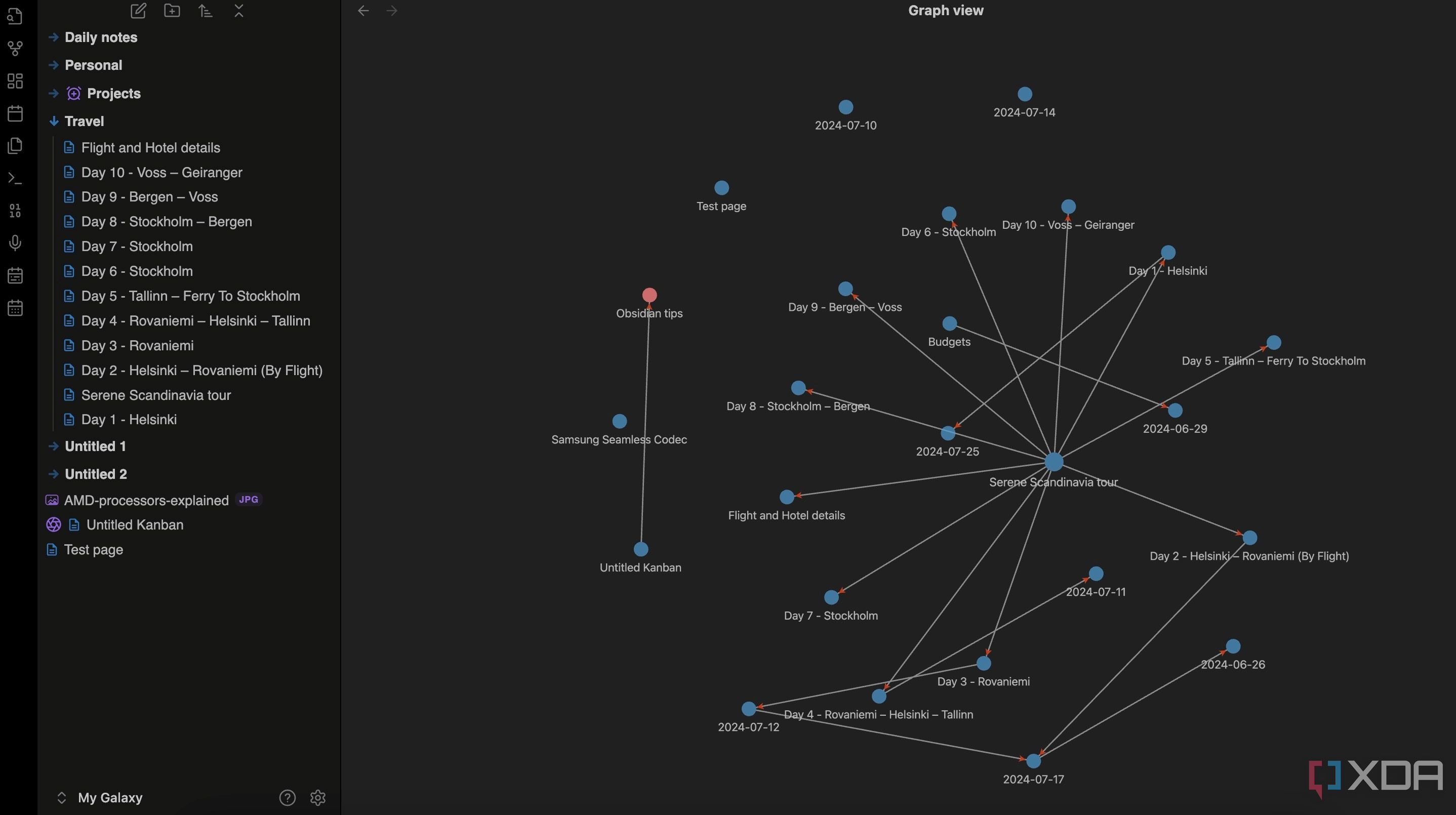The image size is (1456, 815).
Task: Toggle the Projects folder open
Action: pyautogui.click(x=51, y=94)
